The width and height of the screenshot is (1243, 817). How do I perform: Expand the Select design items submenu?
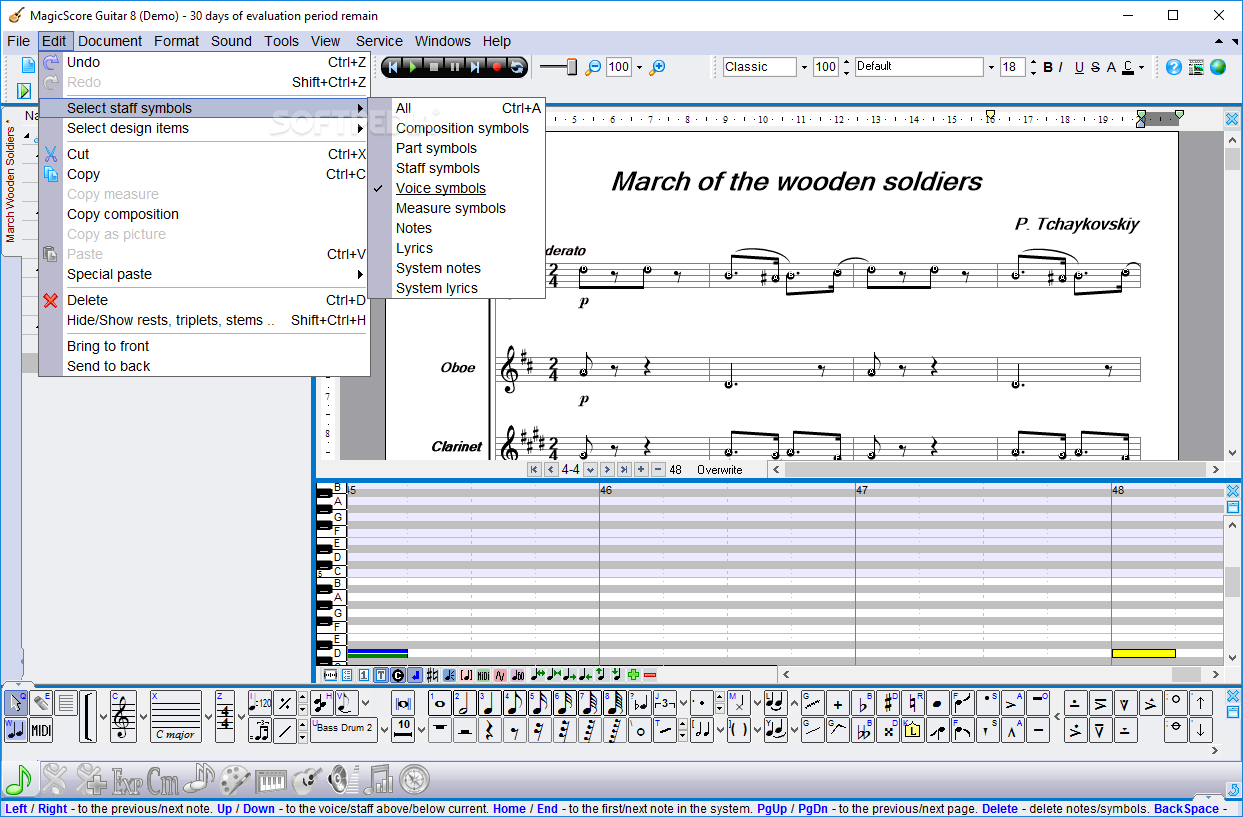pos(204,128)
